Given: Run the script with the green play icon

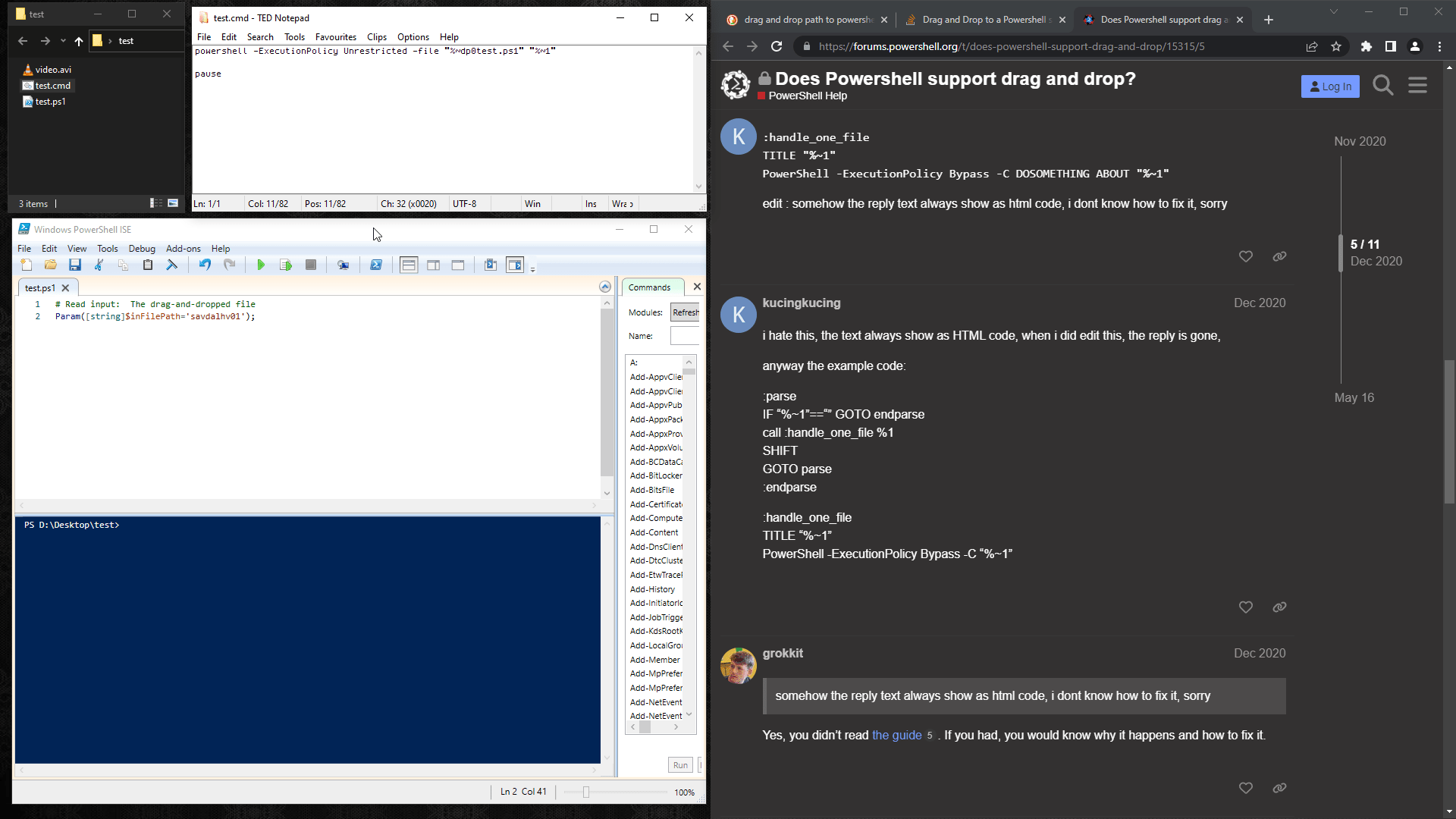Looking at the screenshot, I should [x=261, y=265].
